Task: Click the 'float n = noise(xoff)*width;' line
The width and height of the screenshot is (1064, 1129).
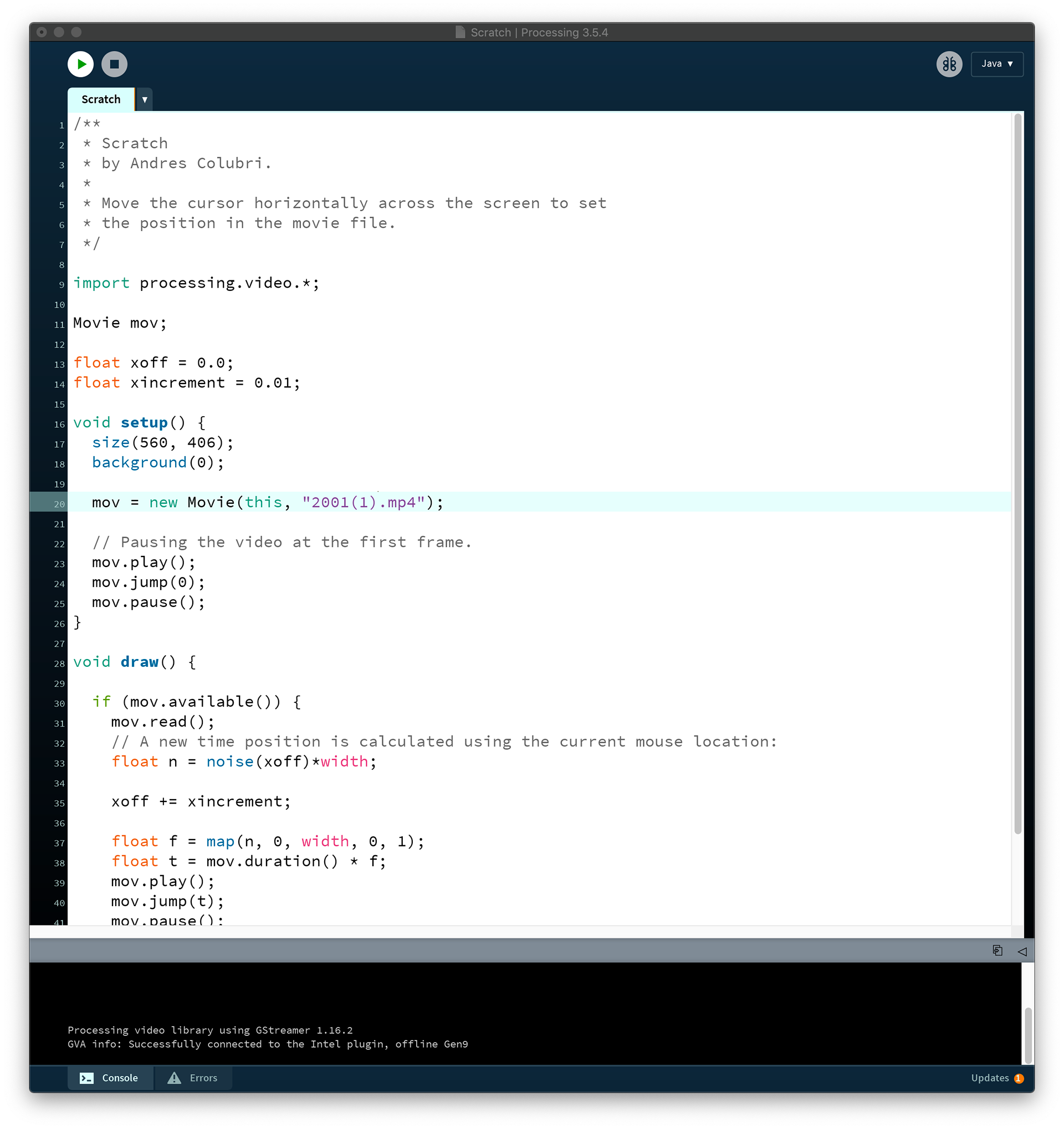Action: coord(244,761)
